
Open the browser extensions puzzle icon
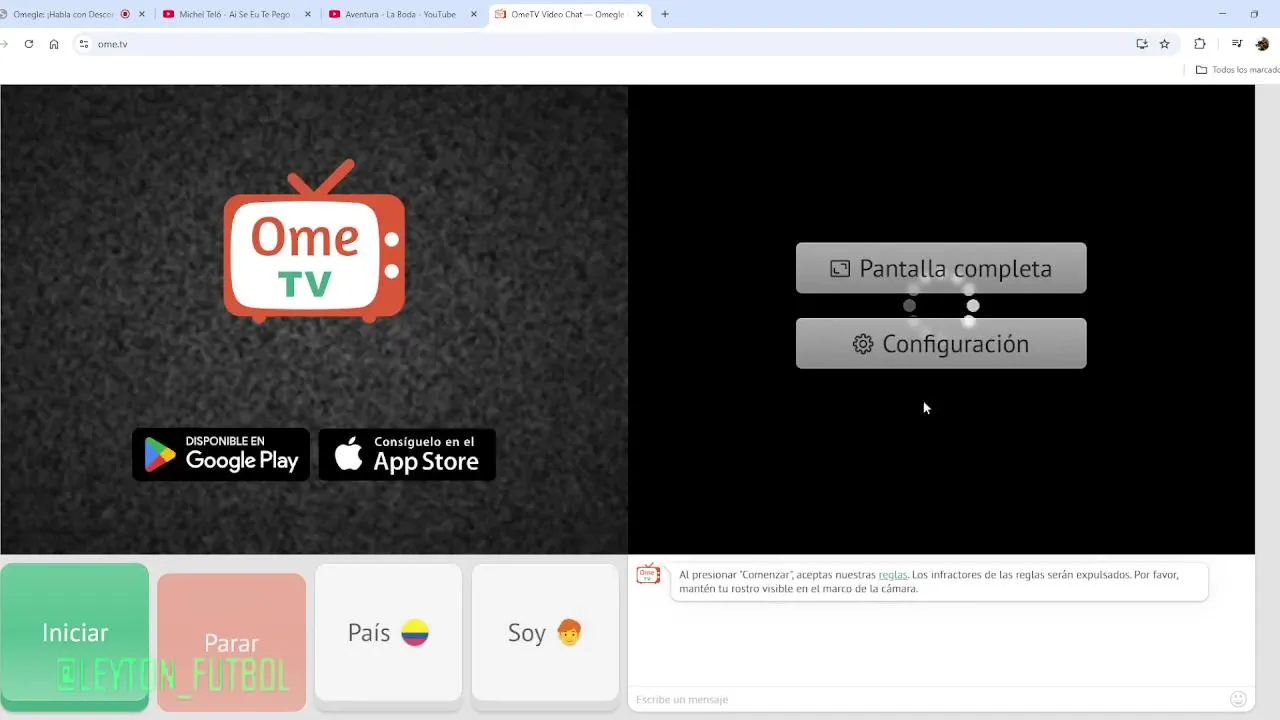[x=1200, y=44]
